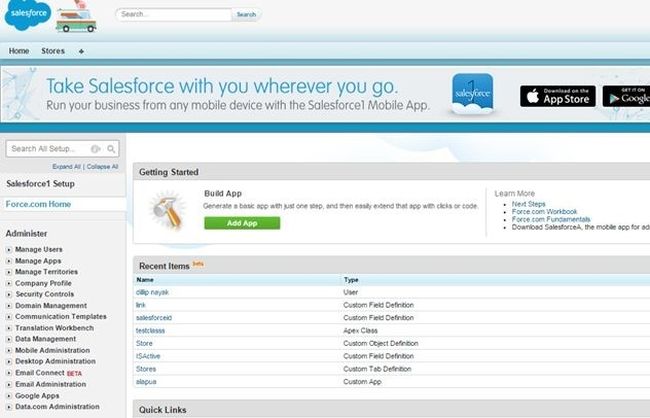Click the Salesforce cloud logo

coord(27,15)
